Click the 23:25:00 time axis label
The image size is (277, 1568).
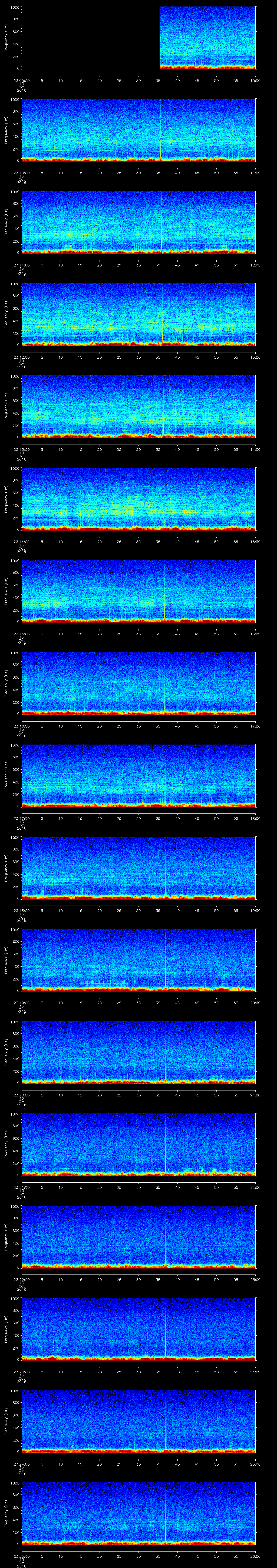tap(21, 1556)
